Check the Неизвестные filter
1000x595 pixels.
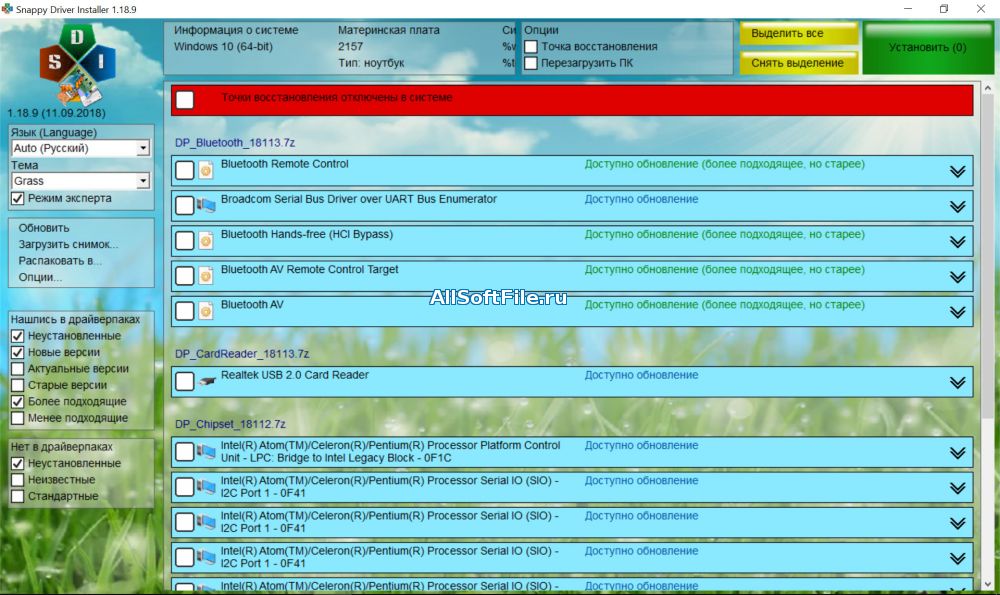pyautogui.click(x=18, y=480)
